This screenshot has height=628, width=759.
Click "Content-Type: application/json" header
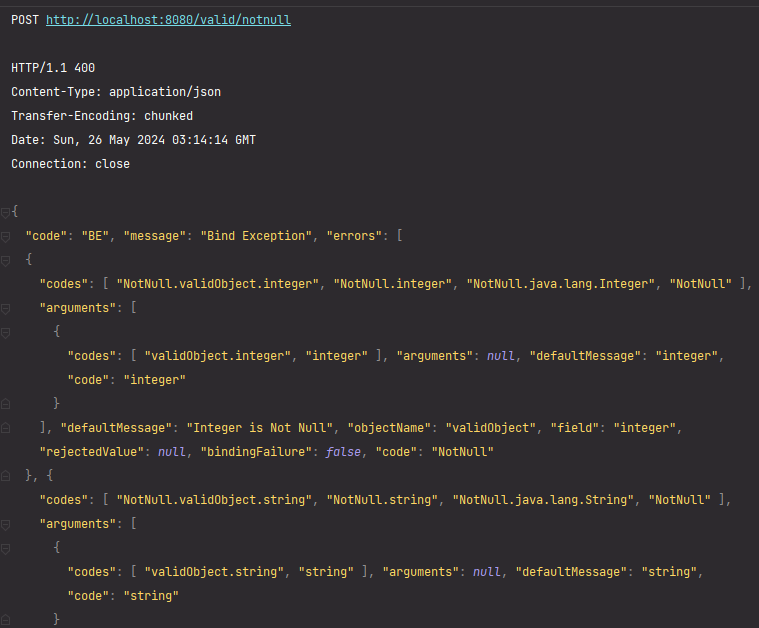pyautogui.click(x=116, y=92)
